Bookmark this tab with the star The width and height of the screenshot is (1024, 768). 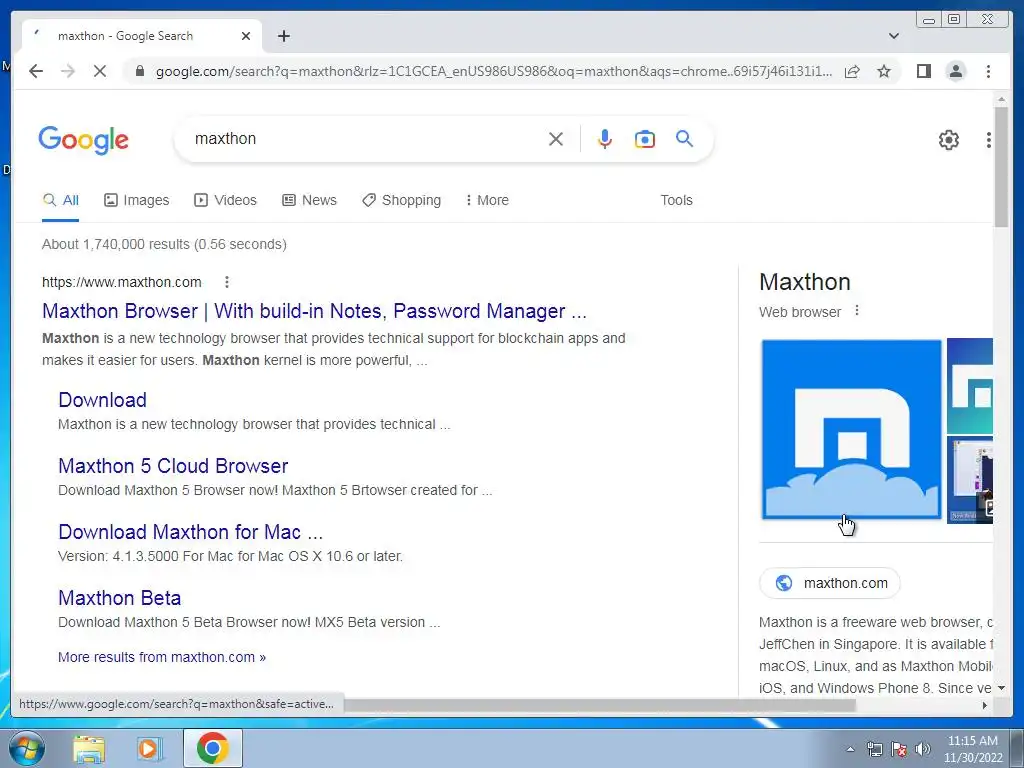[x=884, y=71]
